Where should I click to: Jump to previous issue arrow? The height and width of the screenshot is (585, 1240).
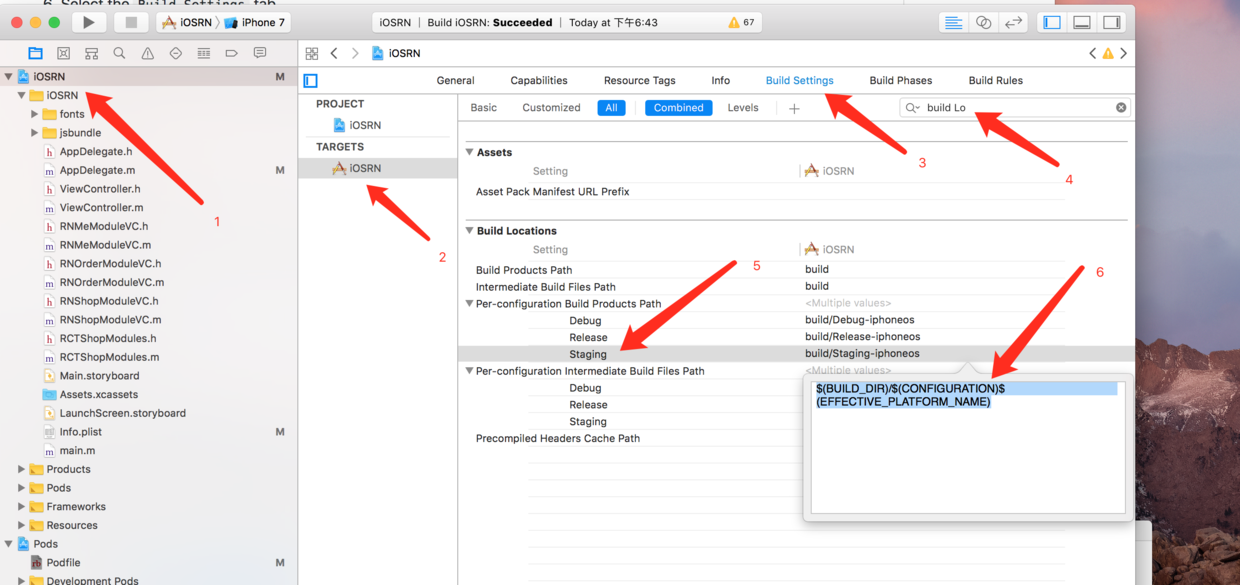(x=1092, y=53)
